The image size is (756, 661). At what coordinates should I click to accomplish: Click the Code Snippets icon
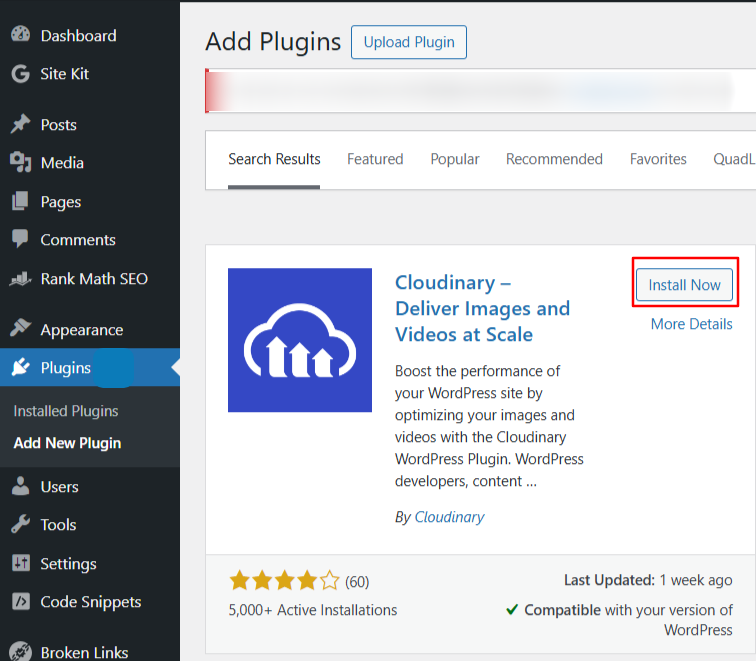coord(21,601)
